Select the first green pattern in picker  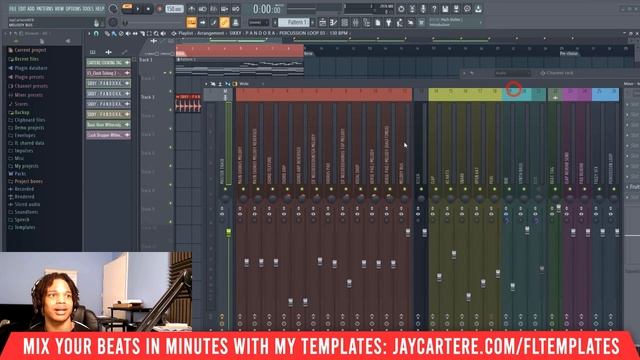click(x=108, y=63)
